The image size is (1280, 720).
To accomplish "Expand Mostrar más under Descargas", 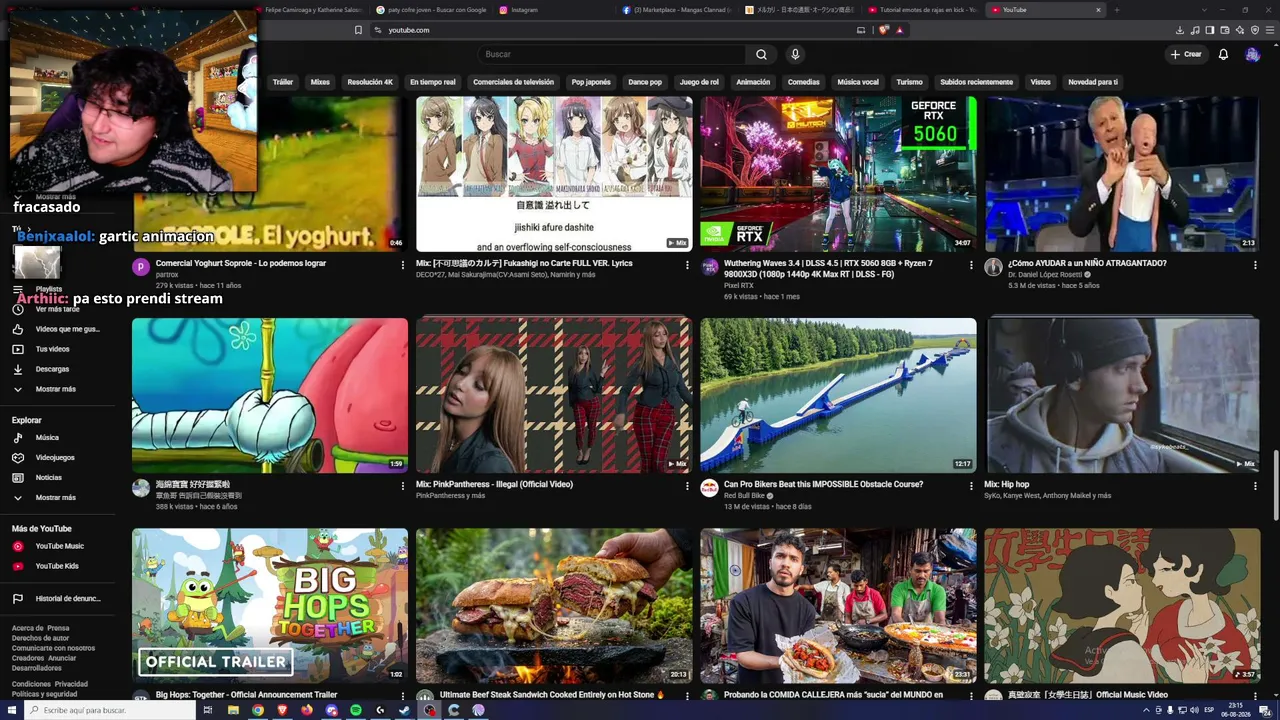I will [56, 389].
